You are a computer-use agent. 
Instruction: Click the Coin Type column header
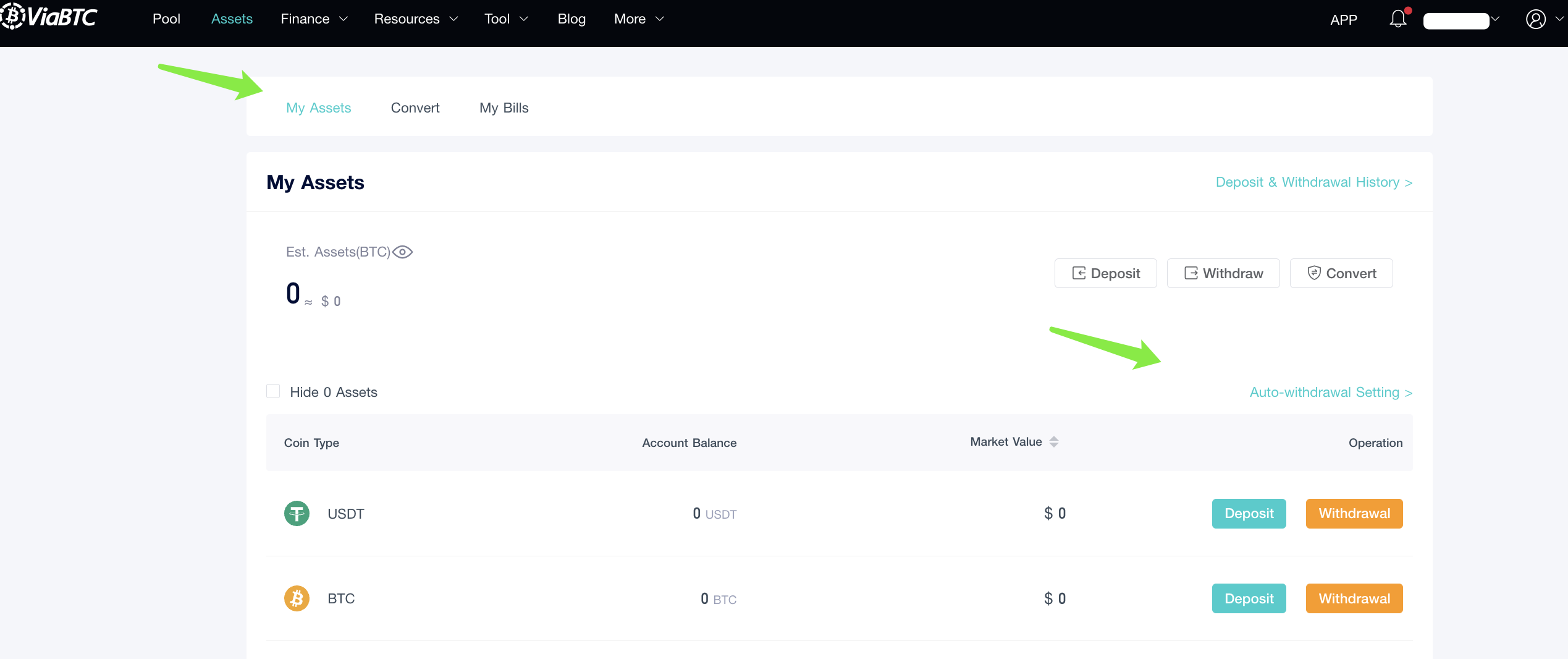[311, 443]
